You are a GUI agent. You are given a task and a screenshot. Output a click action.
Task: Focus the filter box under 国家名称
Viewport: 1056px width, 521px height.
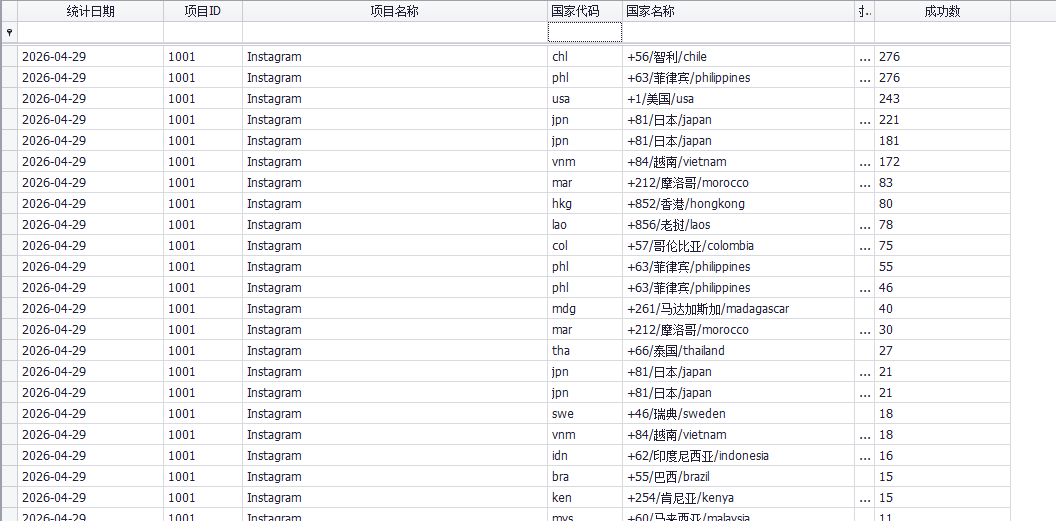click(x=739, y=32)
